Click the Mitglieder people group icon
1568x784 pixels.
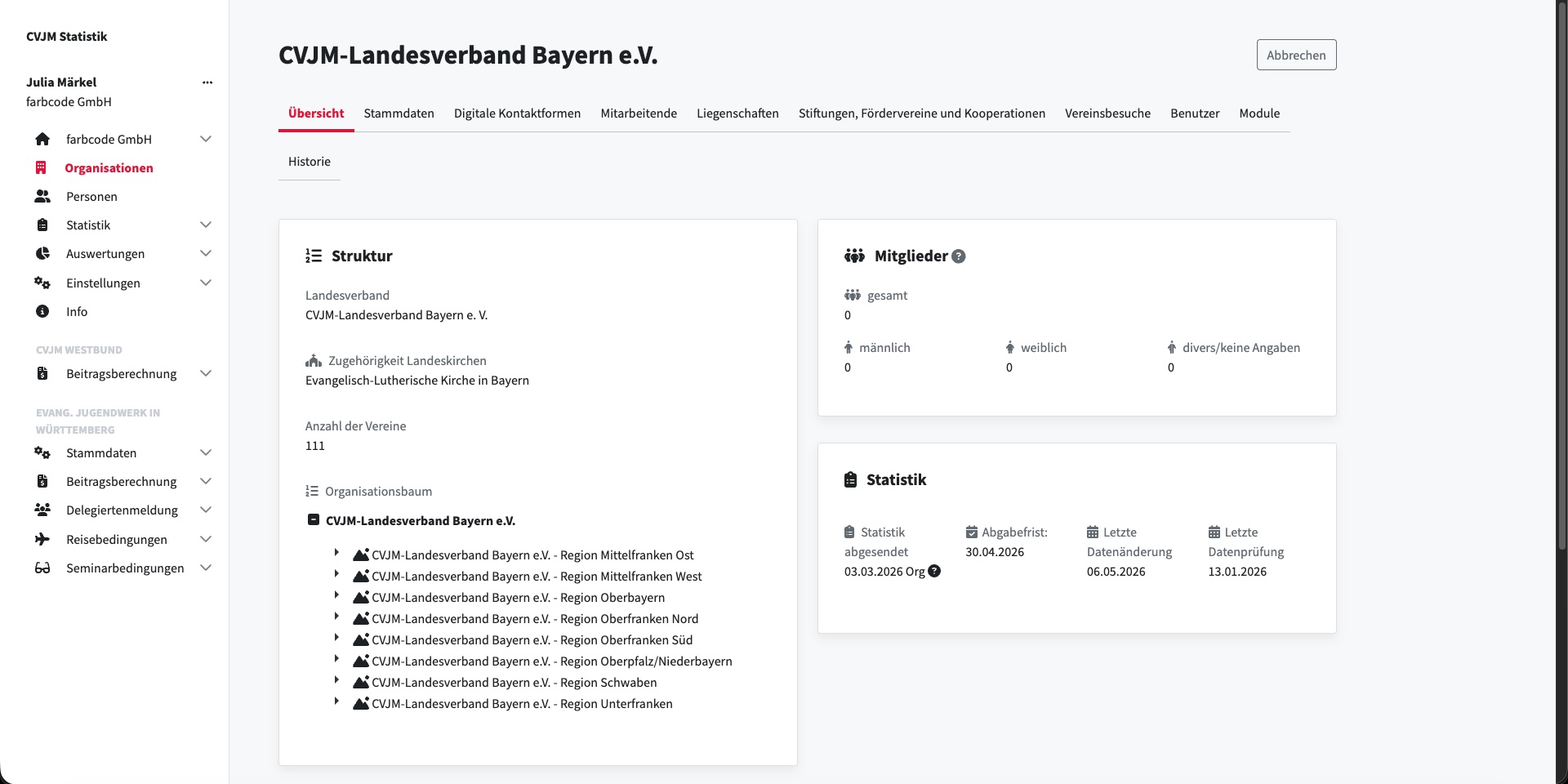(x=854, y=256)
